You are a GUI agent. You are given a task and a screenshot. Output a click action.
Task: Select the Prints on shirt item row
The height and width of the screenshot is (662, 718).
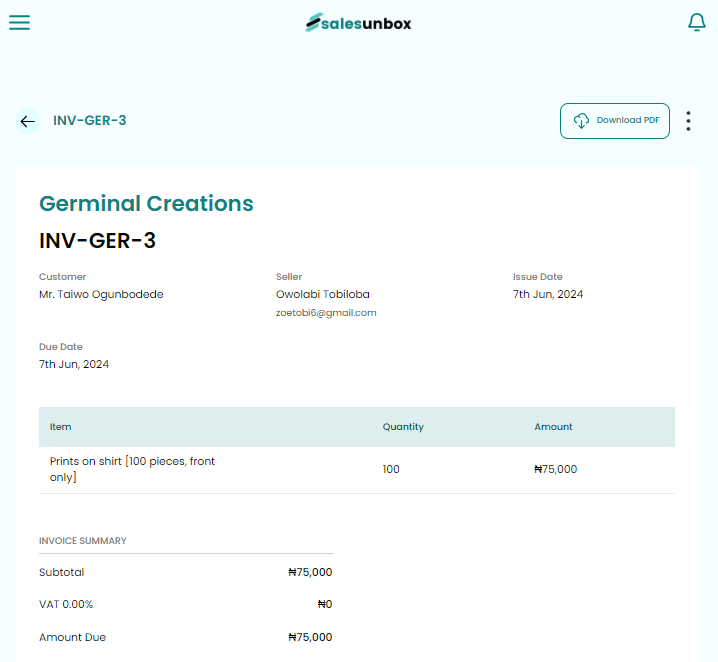pos(132,469)
